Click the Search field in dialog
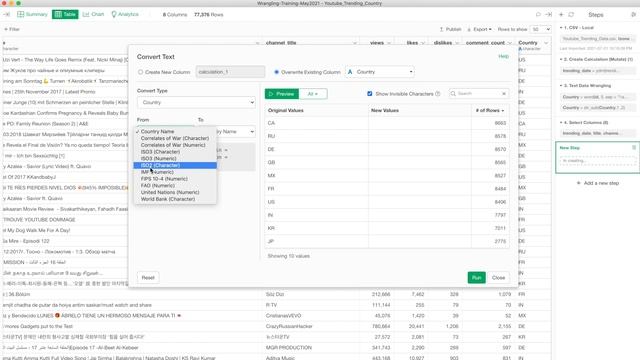 pos(478,94)
